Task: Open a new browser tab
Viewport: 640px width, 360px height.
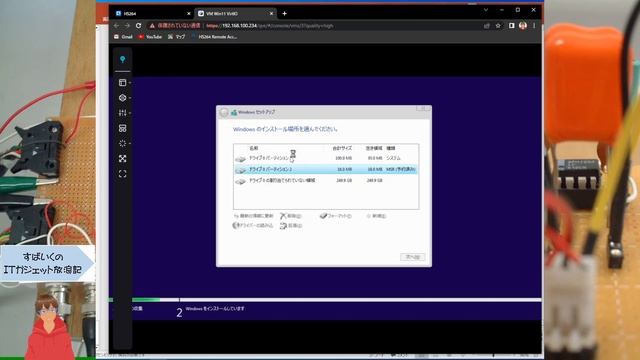Action: pyautogui.click(x=284, y=13)
